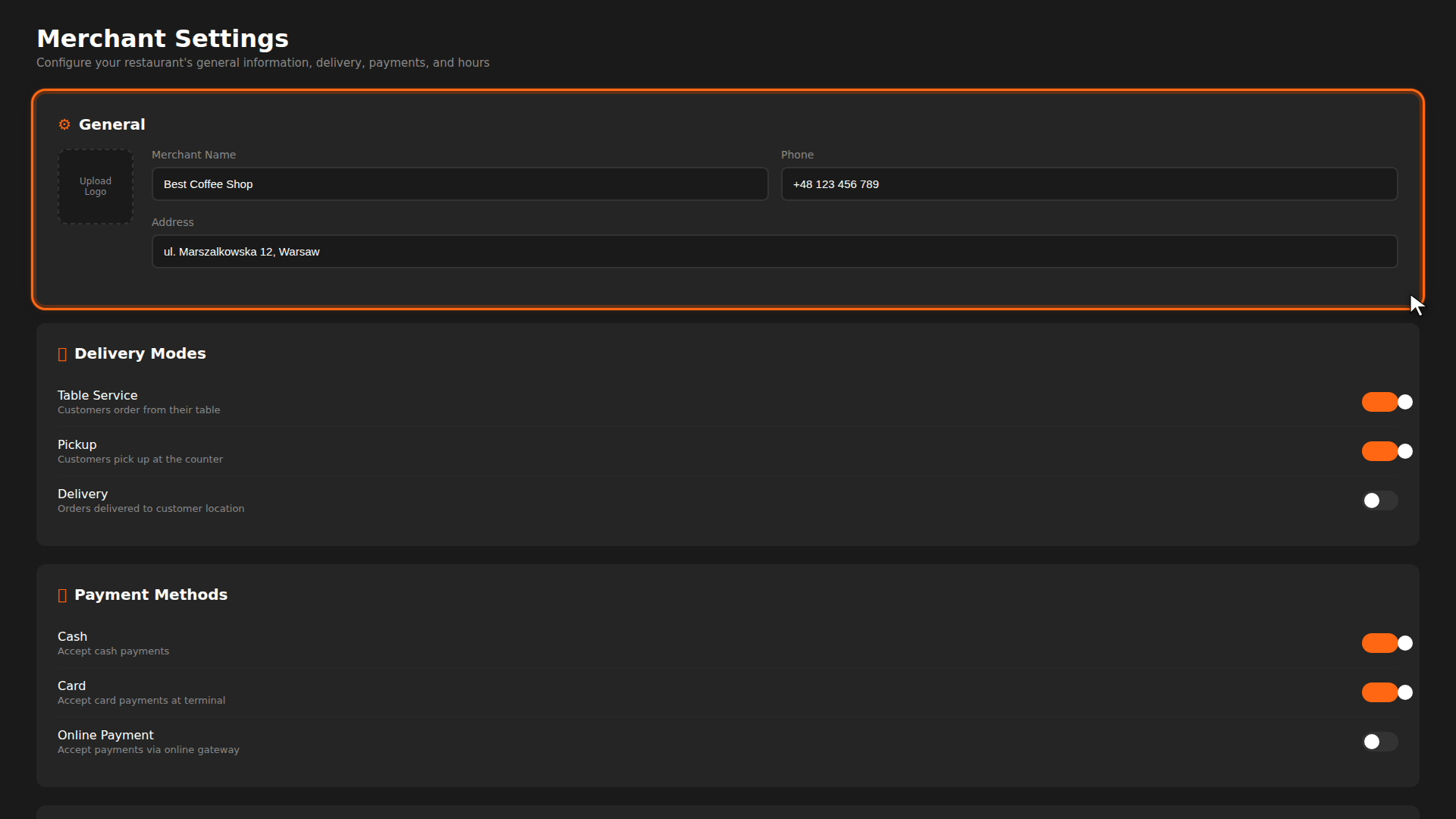Click the Merchant Settings page title
Viewport: 1456px width, 819px height.
click(x=162, y=39)
